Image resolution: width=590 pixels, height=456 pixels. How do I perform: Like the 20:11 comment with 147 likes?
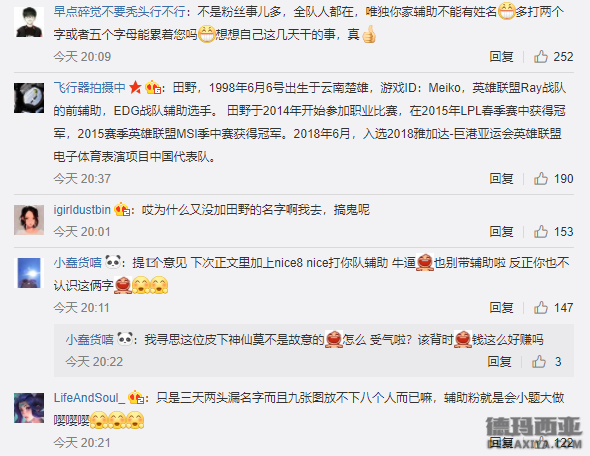[541, 307]
